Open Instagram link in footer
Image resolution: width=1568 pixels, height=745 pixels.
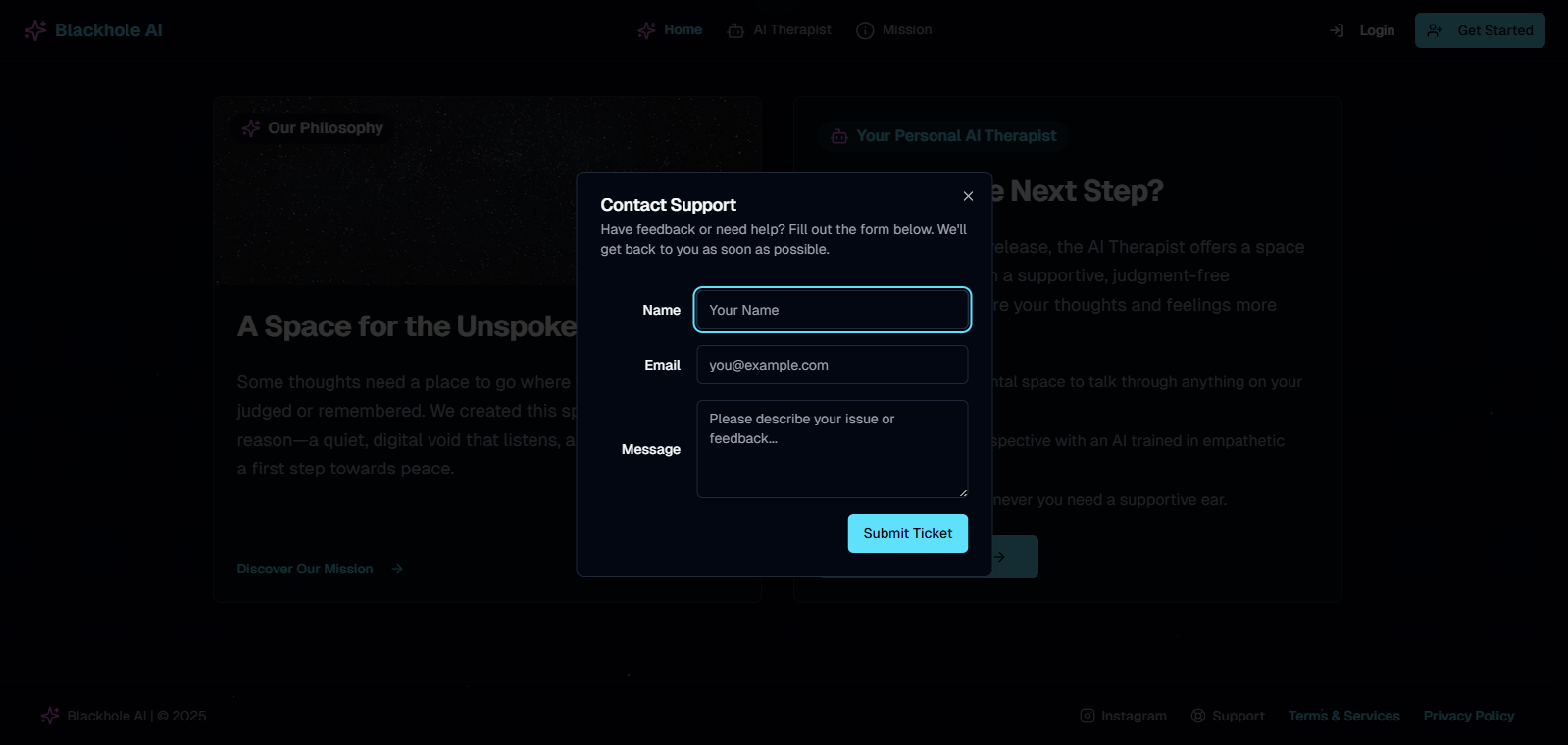1123,716
